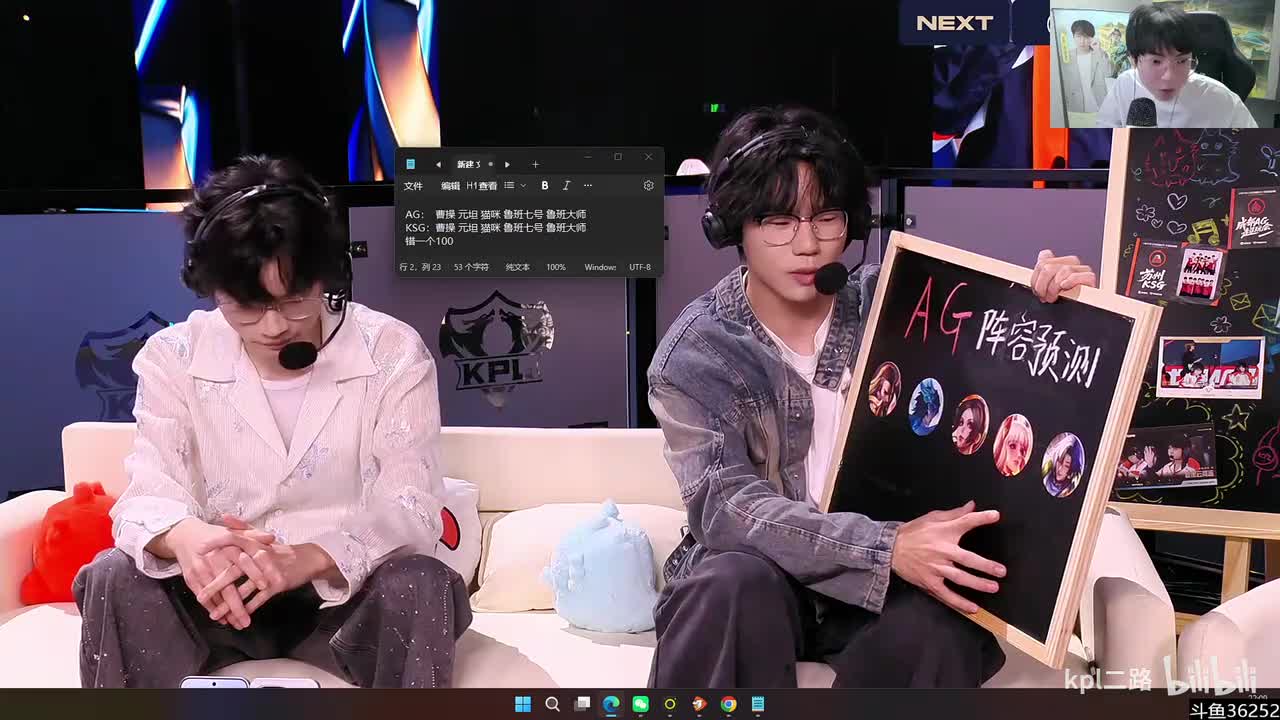Click the 100% zoom level indicator

click(556, 267)
